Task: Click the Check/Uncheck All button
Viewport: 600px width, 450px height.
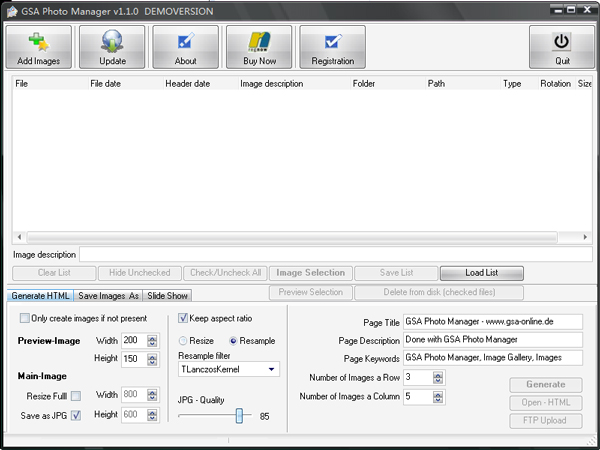Action: (225, 273)
